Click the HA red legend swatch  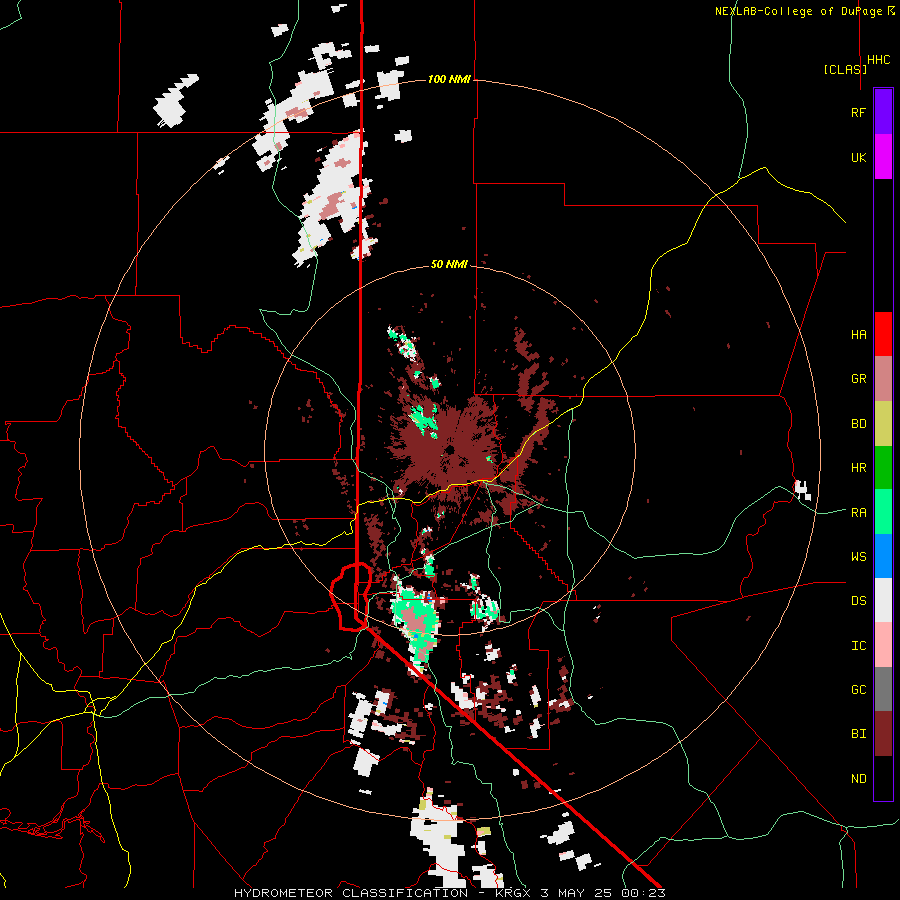[883, 334]
